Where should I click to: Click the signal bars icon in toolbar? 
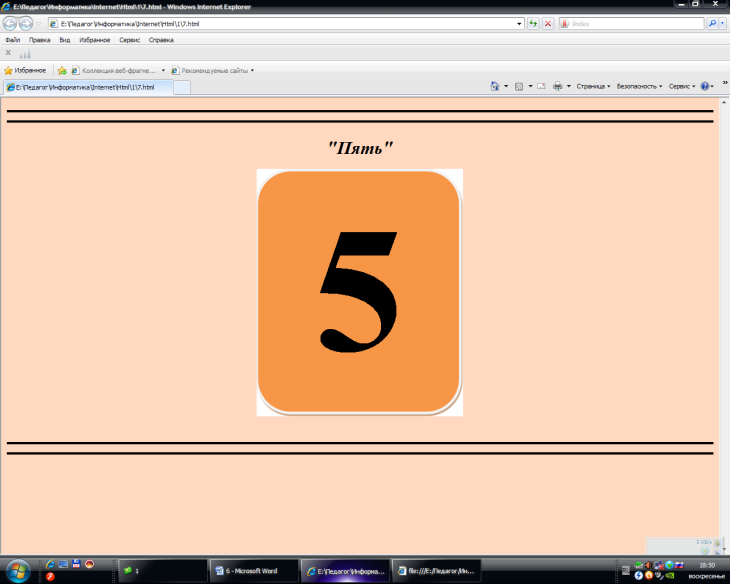(25, 54)
